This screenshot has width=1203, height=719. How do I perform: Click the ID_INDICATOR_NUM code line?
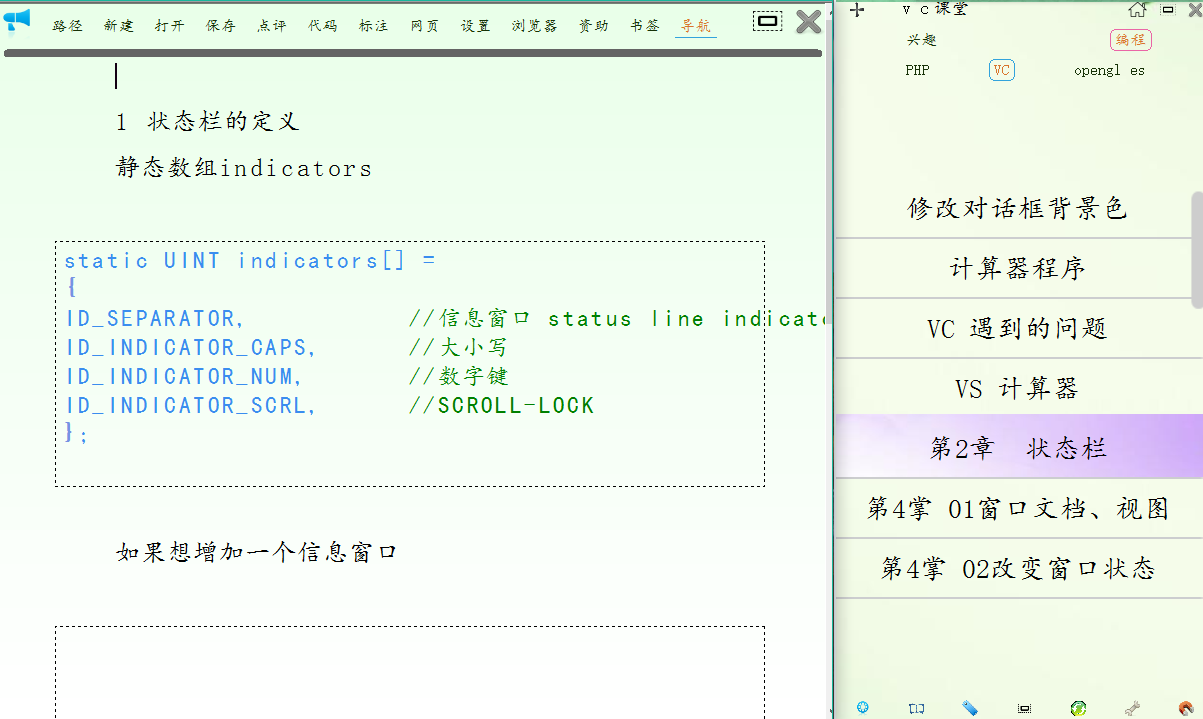(184, 377)
